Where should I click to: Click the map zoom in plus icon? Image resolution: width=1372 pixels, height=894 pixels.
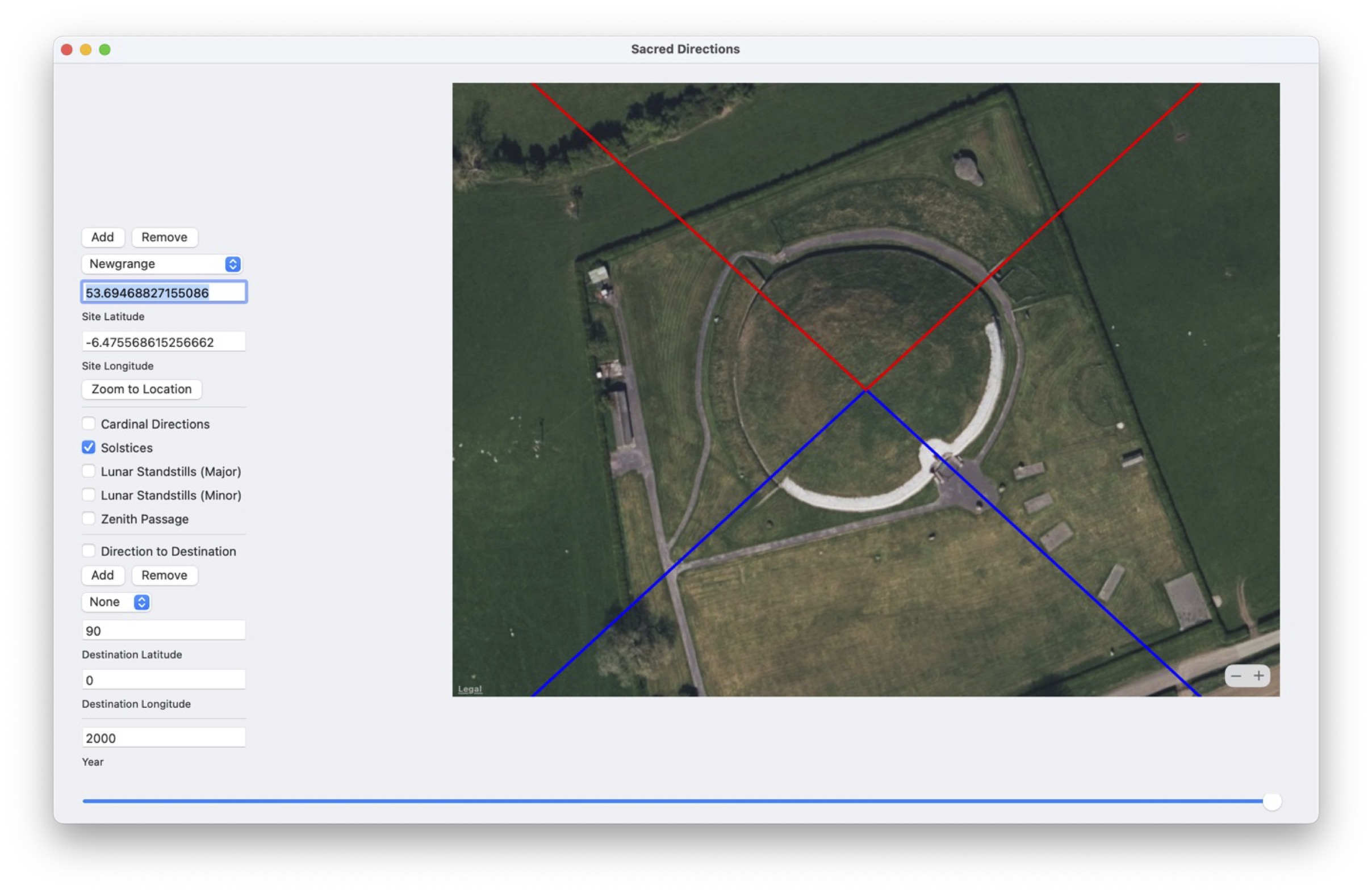1258,675
